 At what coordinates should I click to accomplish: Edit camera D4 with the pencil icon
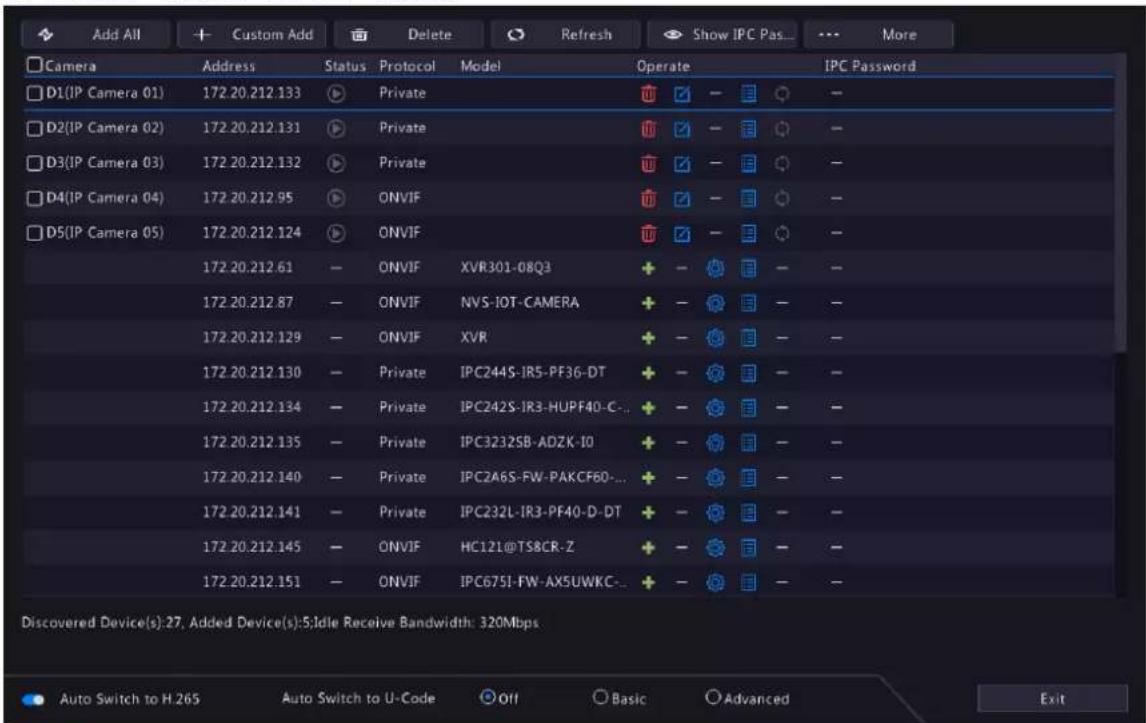pyautogui.click(x=682, y=198)
